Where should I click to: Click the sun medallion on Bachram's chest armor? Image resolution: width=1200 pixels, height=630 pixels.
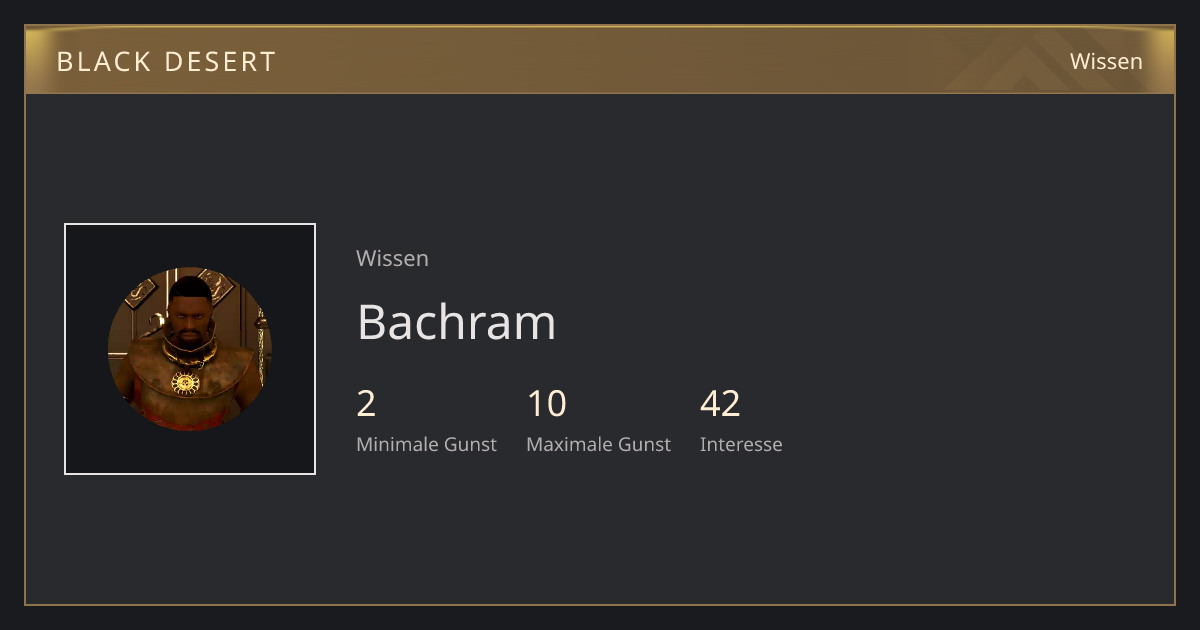pos(184,382)
